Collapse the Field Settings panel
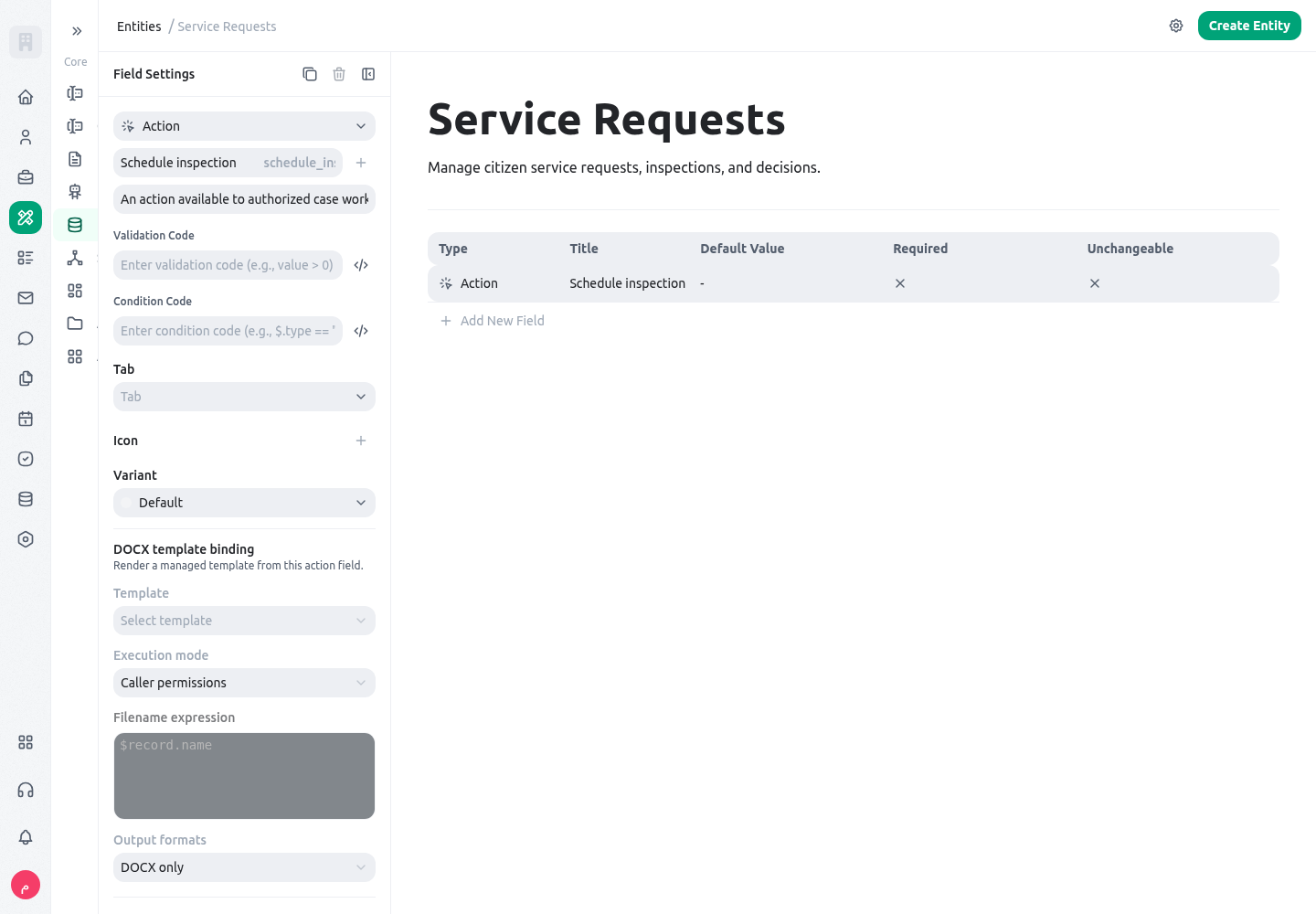The height and width of the screenshot is (914, 1316). coord(368,74)
